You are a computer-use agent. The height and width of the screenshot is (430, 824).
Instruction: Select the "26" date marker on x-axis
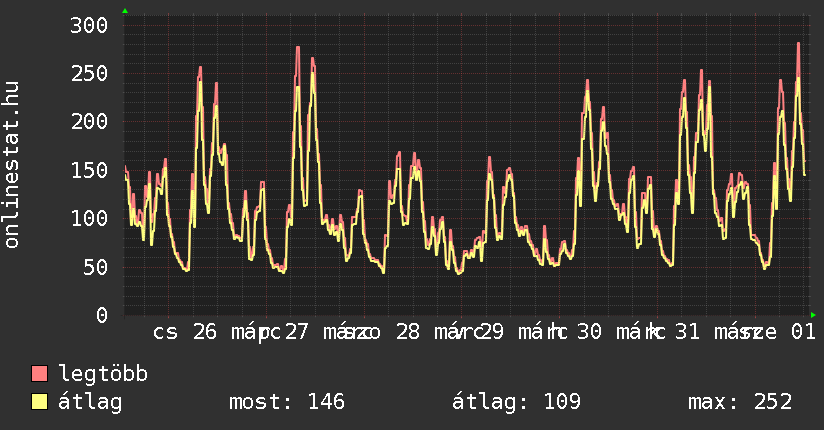point(204,332)
